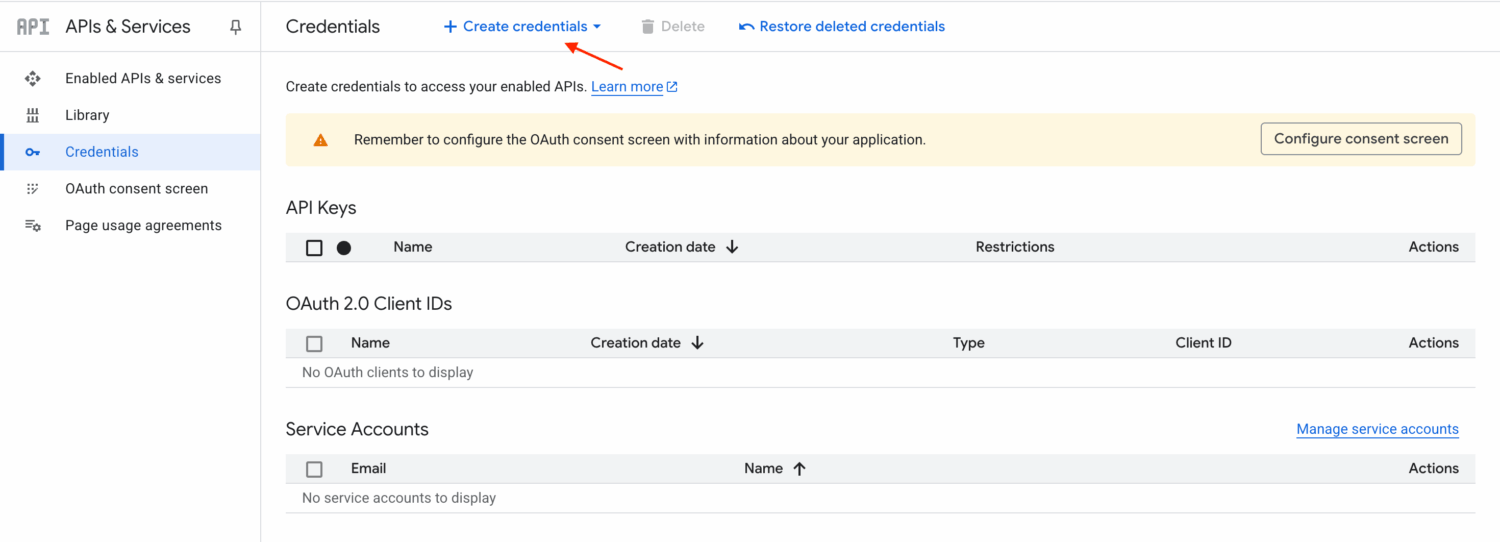The image size is (1500, 542).
Task: Click the APIs & Services title
Action: [x=128, y=27]
